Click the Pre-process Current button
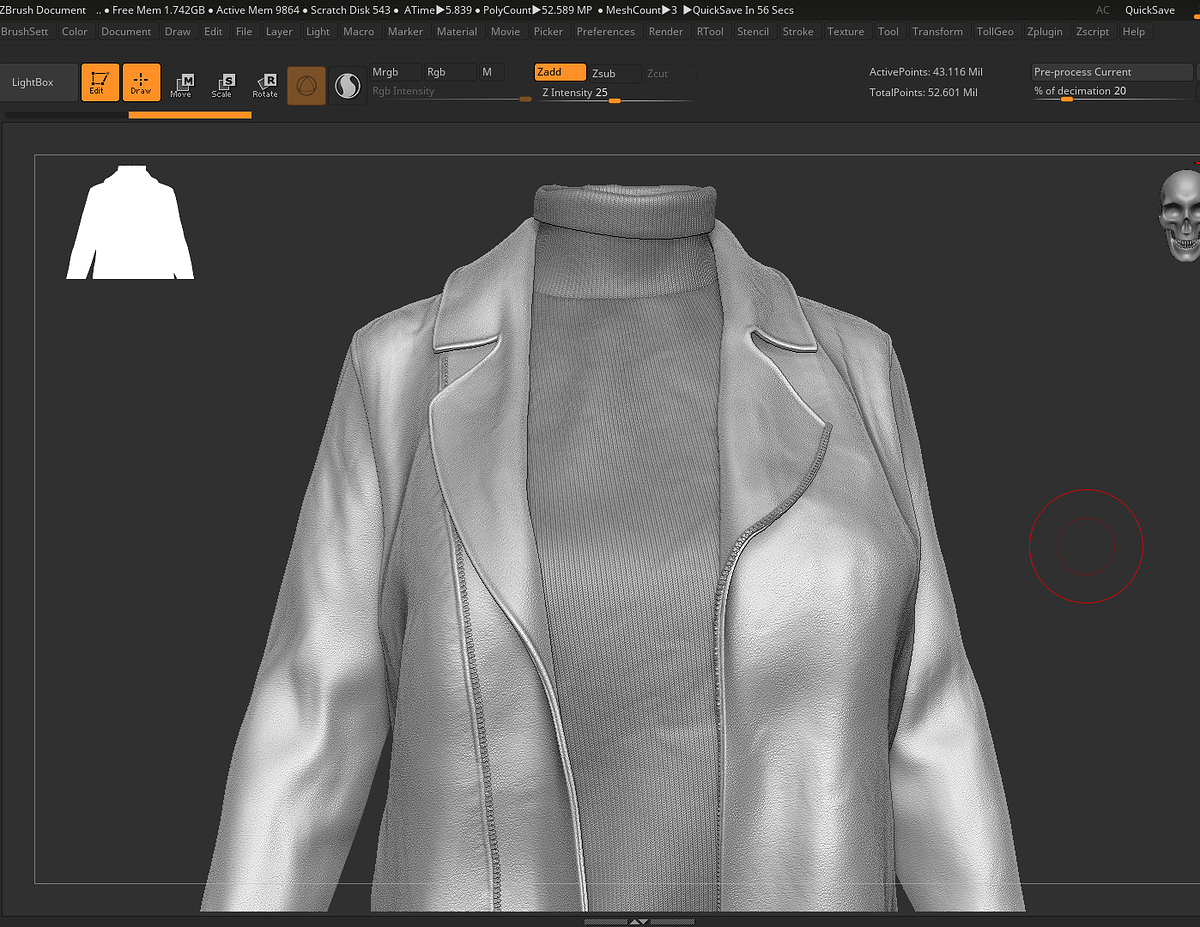Image resolution: width=1200 pixels, height=927 pixels. 1112,72
